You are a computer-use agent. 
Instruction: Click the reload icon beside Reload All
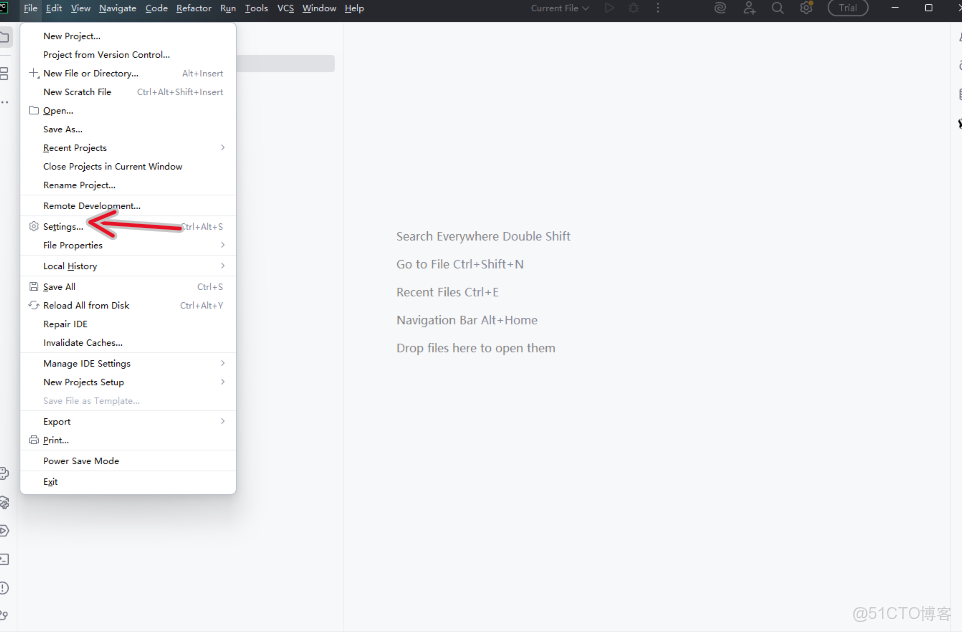(34, 305)
